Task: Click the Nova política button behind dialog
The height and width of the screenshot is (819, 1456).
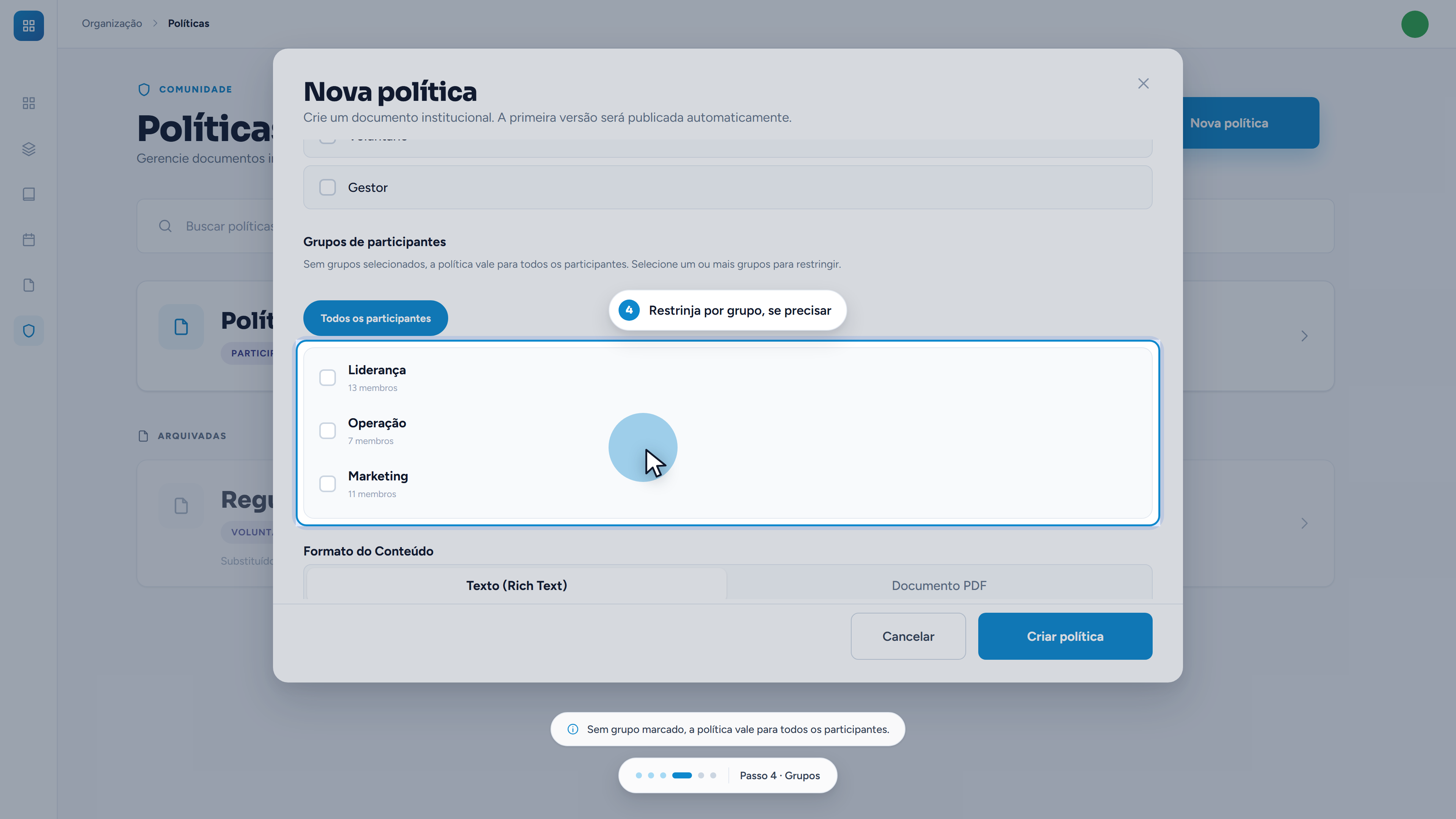Action: click(x=1250, y=122)
